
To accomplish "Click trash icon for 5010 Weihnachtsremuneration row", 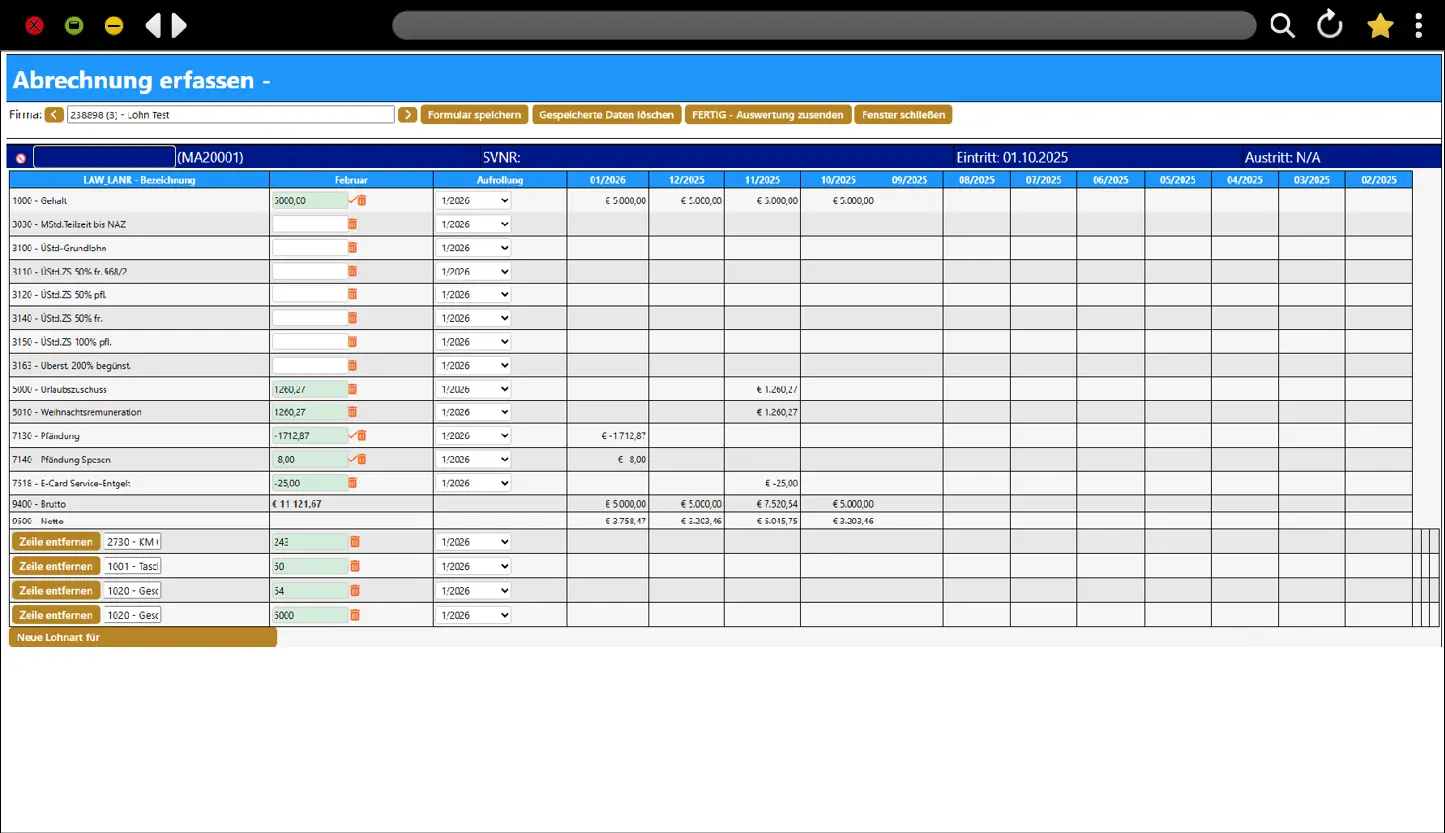I will pyautogui.click(x=352, y=412).
